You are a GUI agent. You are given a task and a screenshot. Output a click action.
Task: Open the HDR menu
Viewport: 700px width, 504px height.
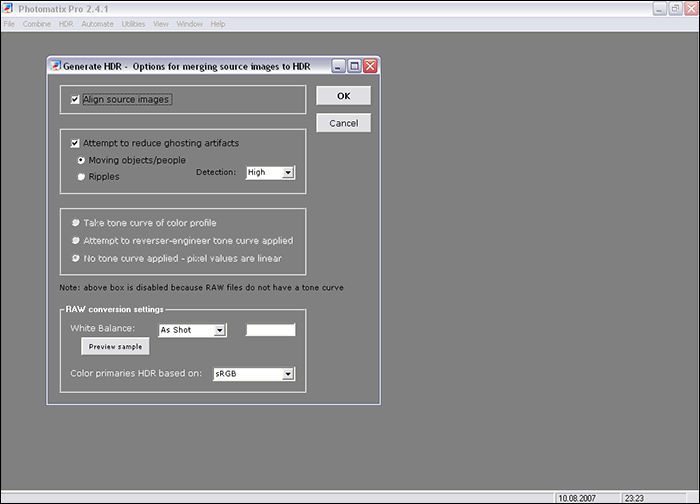66,24
